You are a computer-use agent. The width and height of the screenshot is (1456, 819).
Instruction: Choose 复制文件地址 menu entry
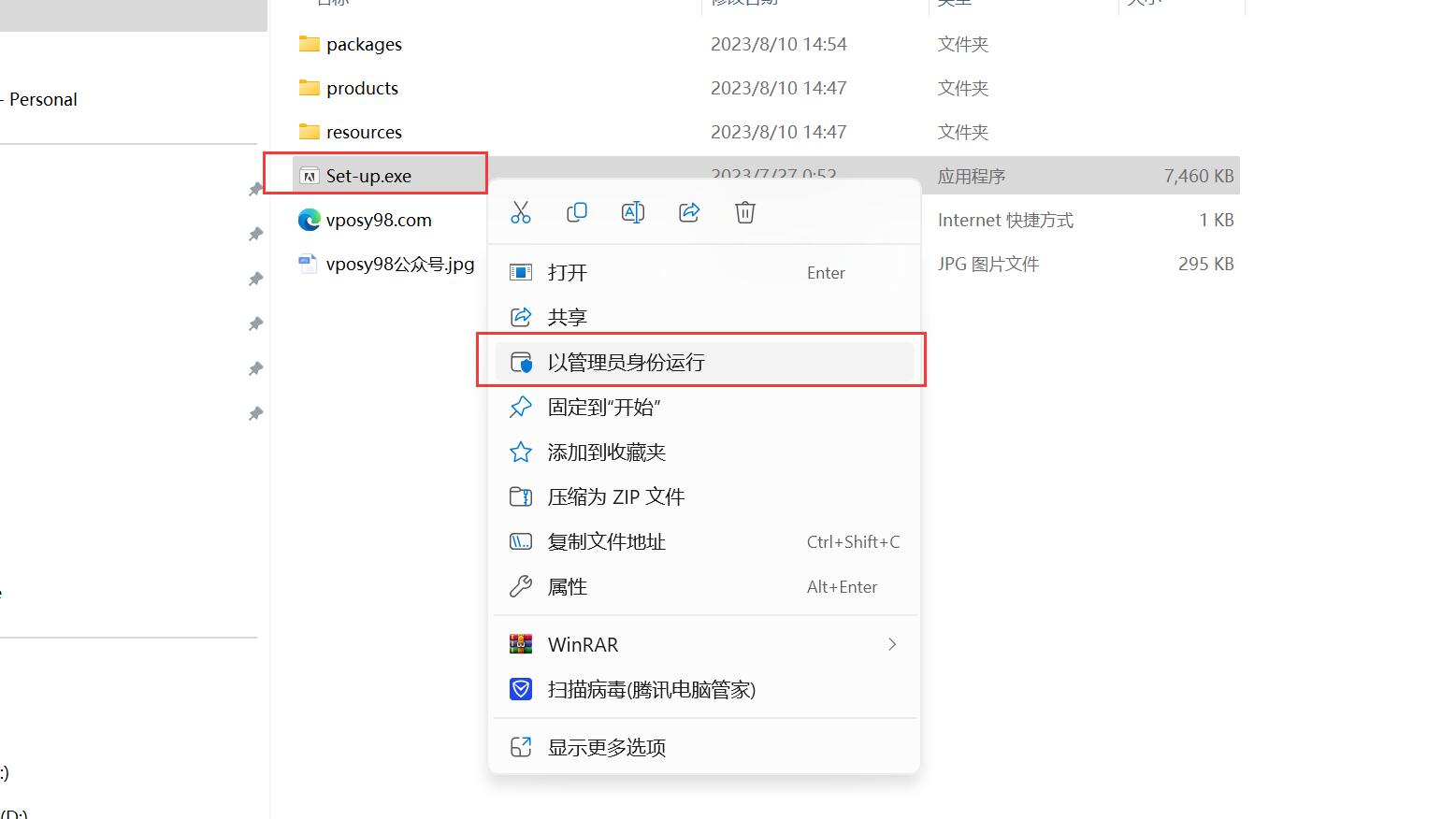[x=704, y=541]
